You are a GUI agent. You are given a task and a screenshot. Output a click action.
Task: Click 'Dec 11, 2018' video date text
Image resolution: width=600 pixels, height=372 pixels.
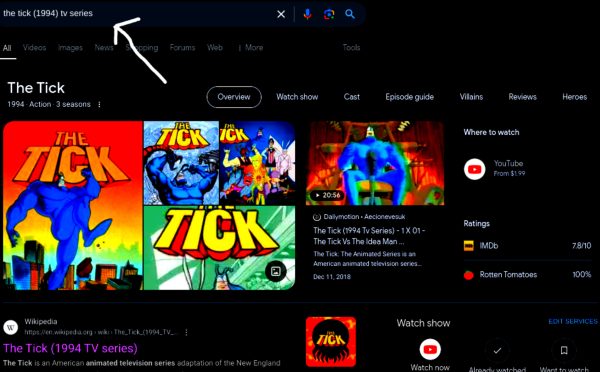(x=332, y=277)
